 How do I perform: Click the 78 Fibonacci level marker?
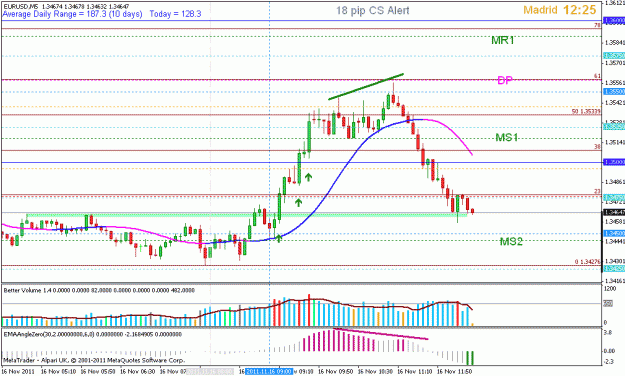pyautogui.click(x=597, y=25)
